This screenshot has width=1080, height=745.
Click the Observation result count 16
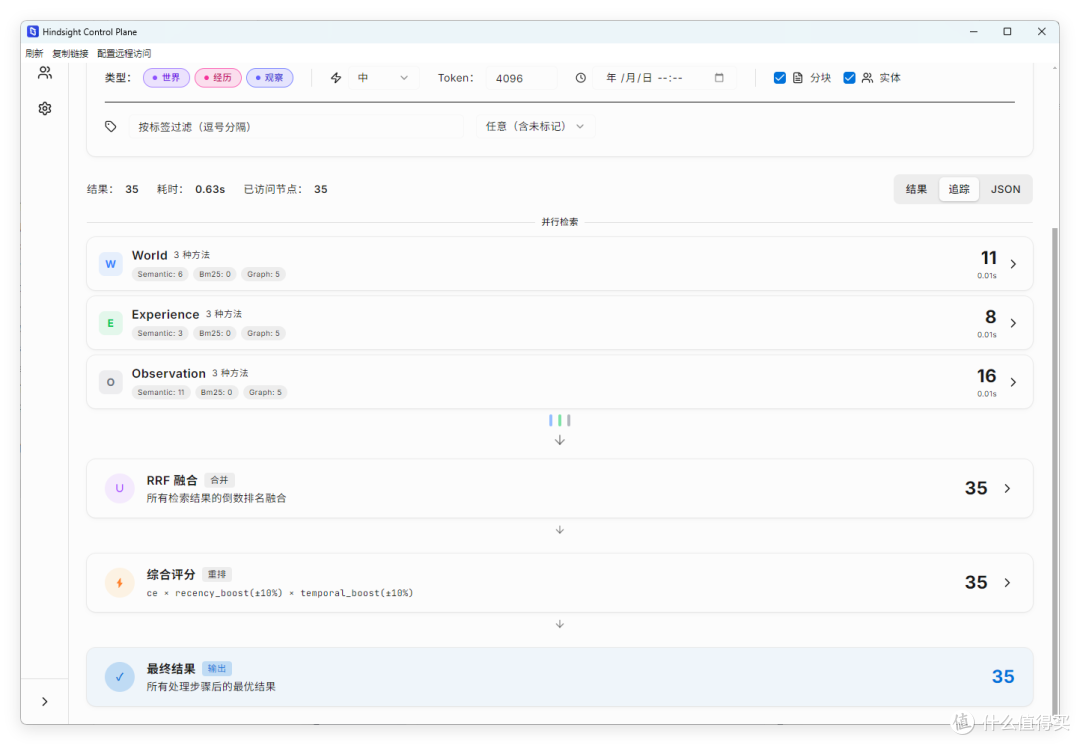point(987,376)
